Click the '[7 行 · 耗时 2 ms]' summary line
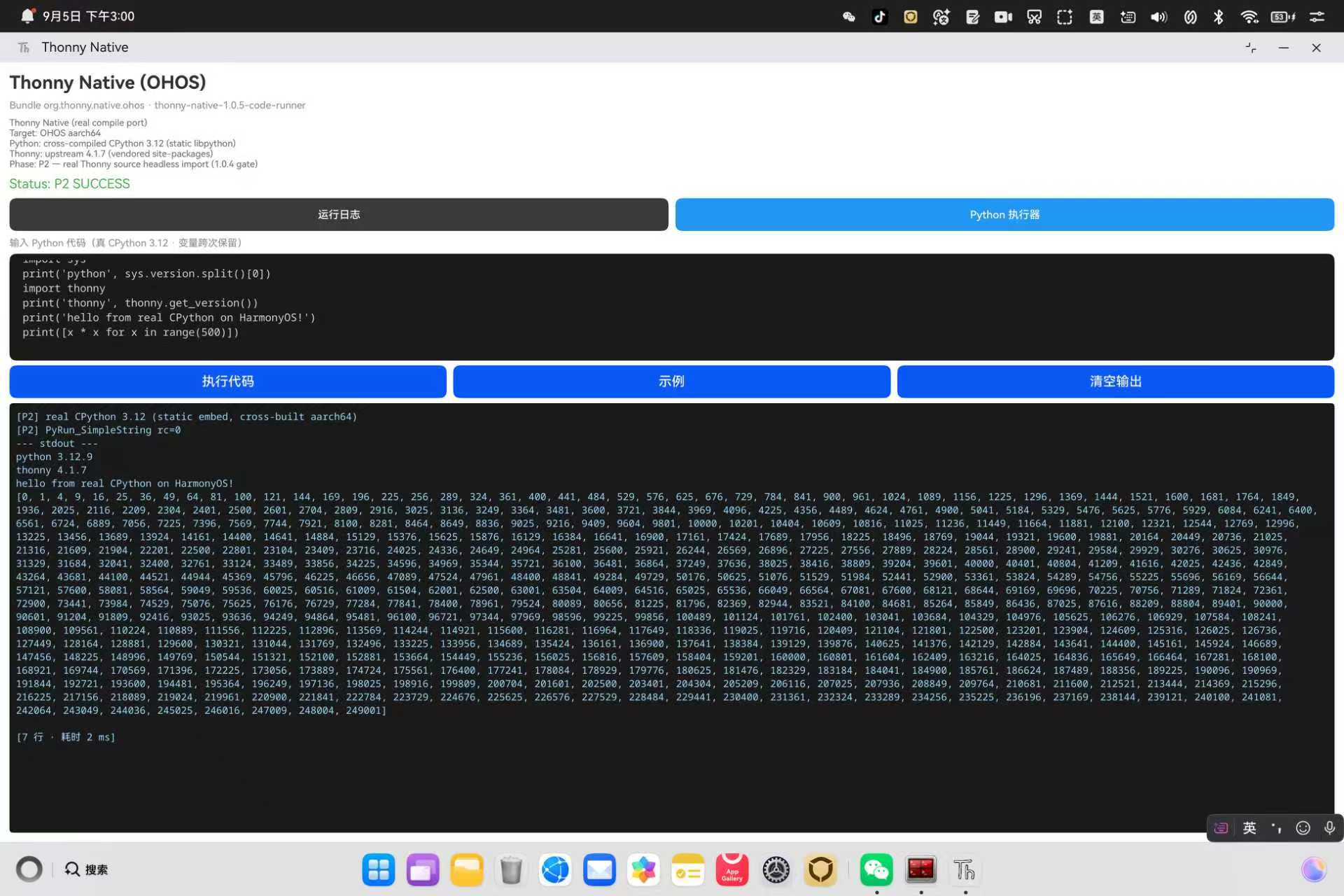 pos(66,736)
